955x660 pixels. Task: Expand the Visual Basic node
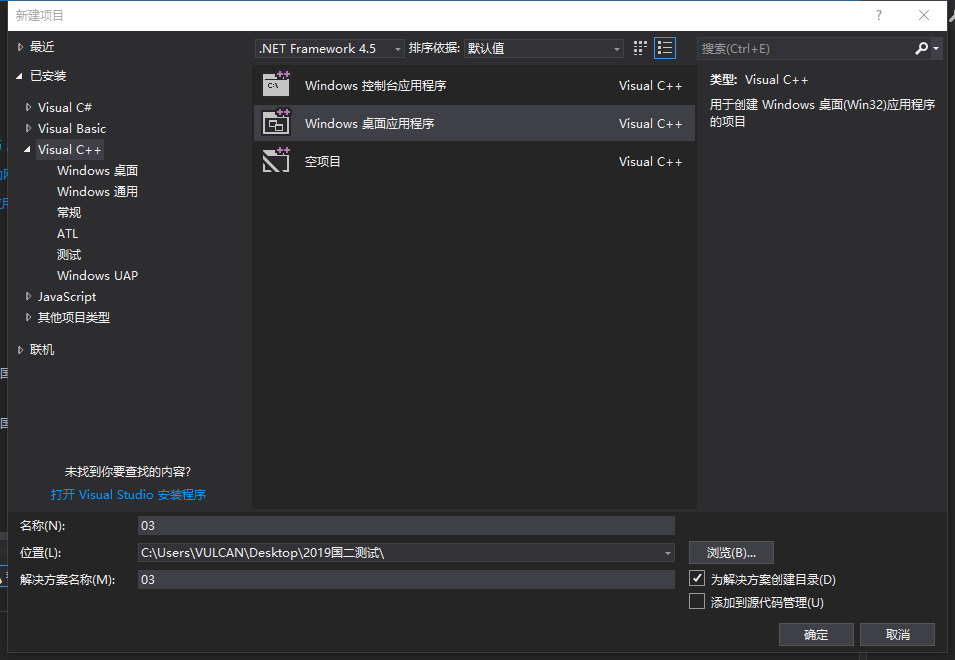click(28, 128)
